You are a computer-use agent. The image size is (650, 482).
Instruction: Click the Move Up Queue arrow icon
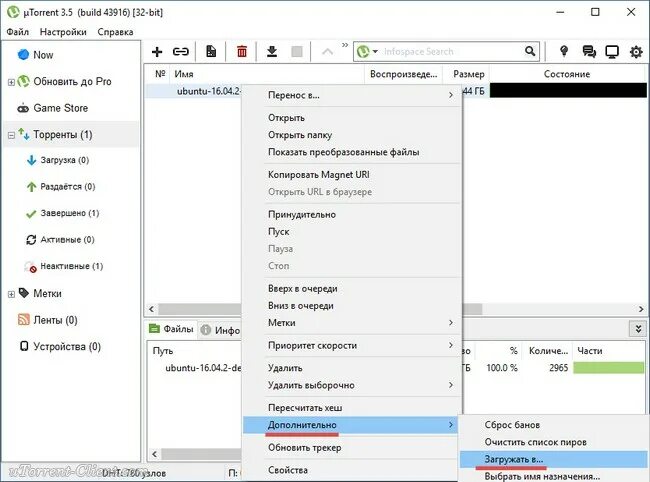click(x=327, y=52)
